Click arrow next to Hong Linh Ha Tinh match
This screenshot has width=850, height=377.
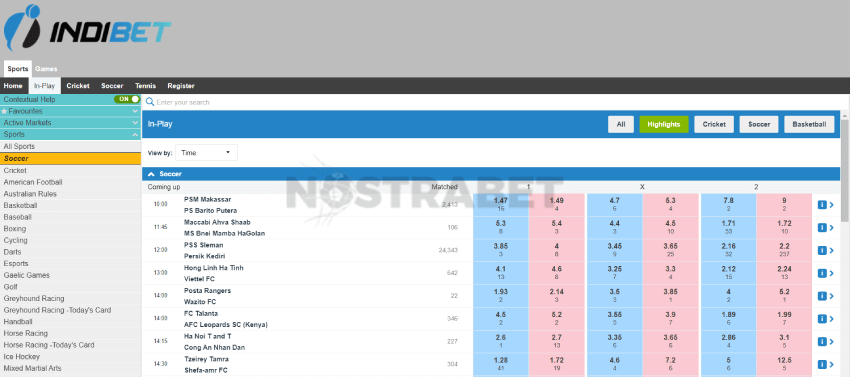click(832, 273)
